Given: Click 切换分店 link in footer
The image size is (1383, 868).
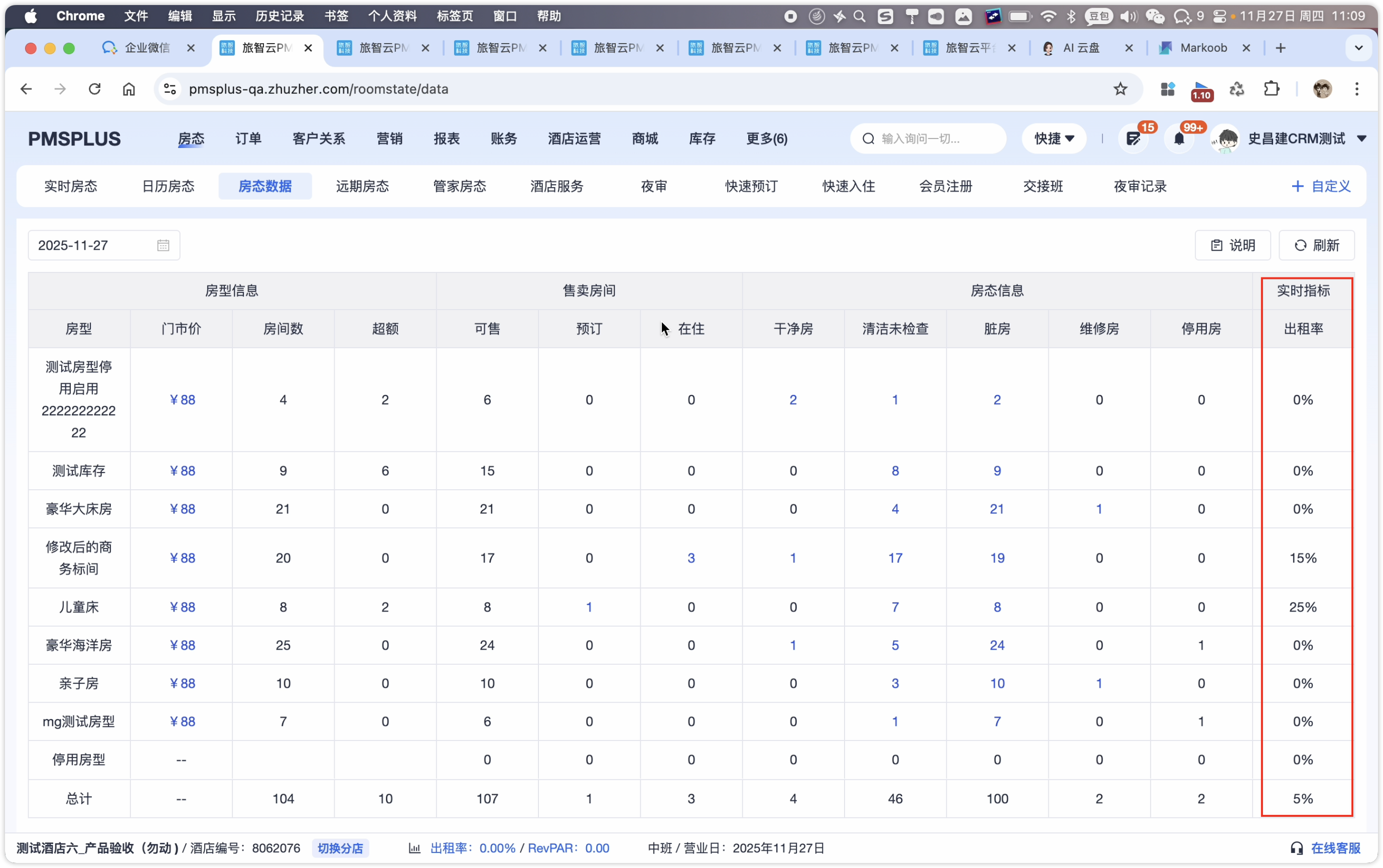Looking at the screenshot, I should point(340,848).
